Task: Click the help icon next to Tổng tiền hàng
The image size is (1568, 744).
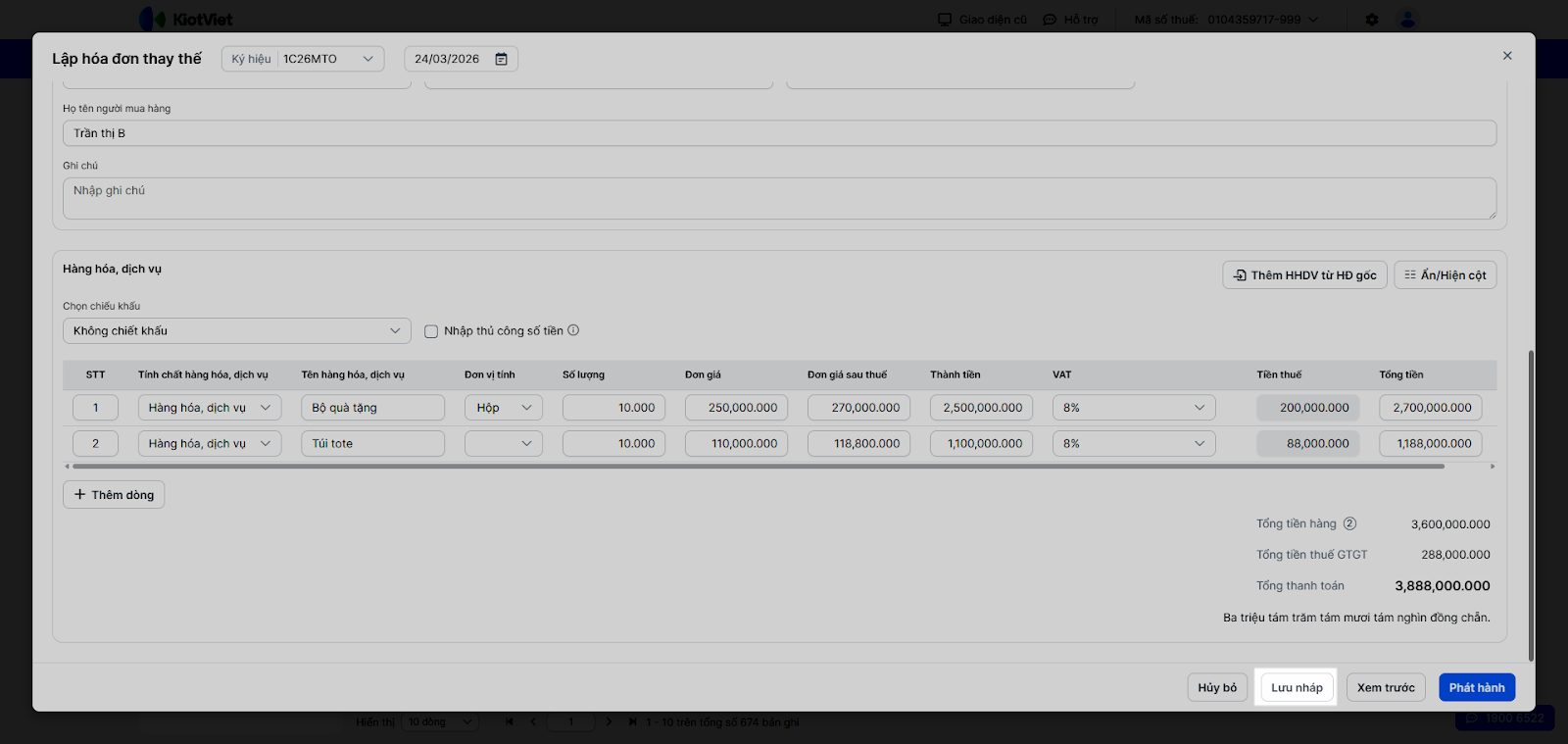Action: [1349, 523]
